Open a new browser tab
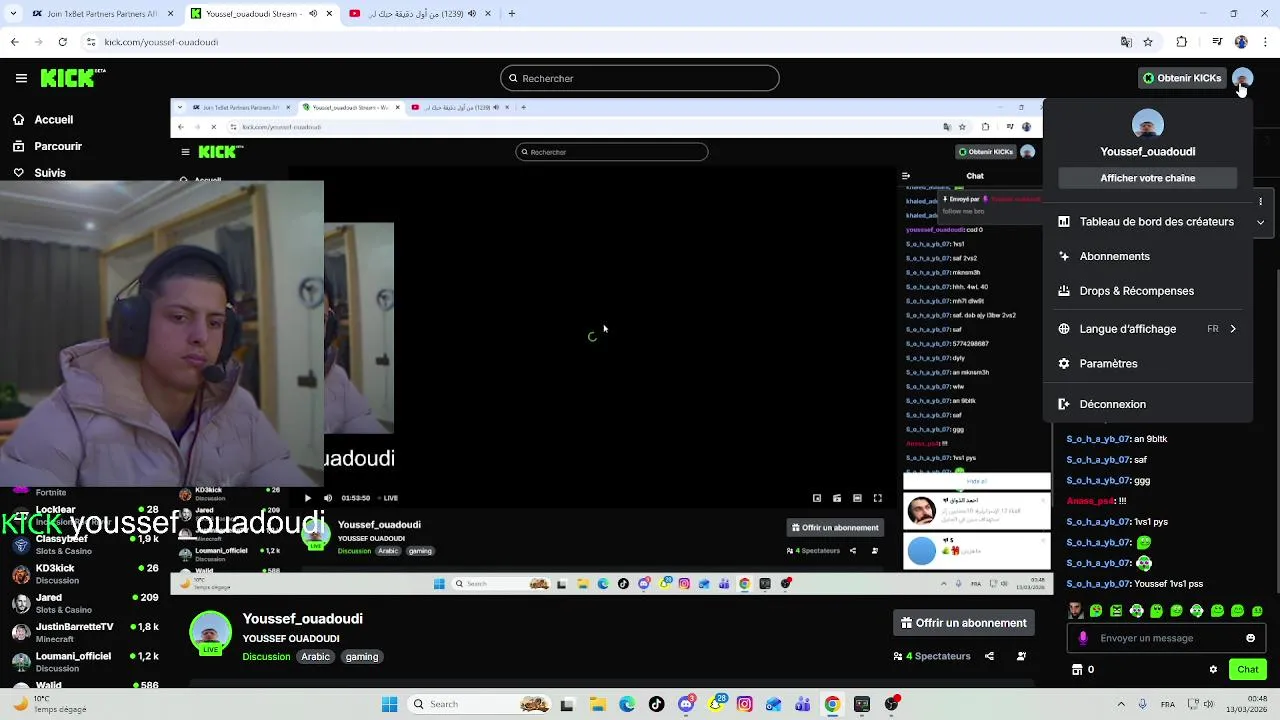Screen dimensions: 1280x720 (x=511, y=14)
